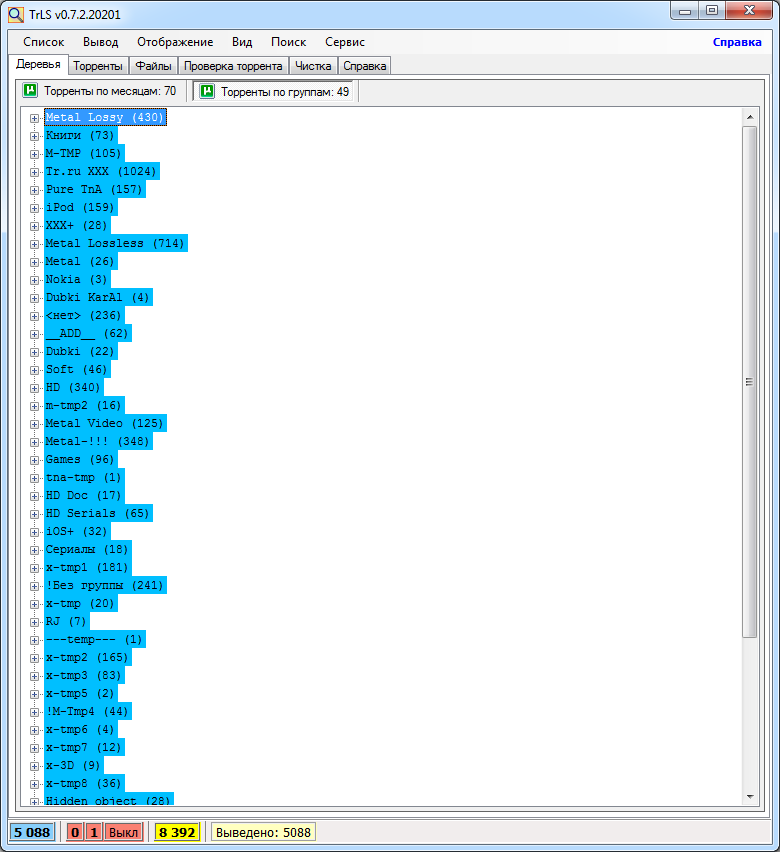Select the XXX+ (28) group
This screenshot has height=852, width=780.
(x=77, y=225)
